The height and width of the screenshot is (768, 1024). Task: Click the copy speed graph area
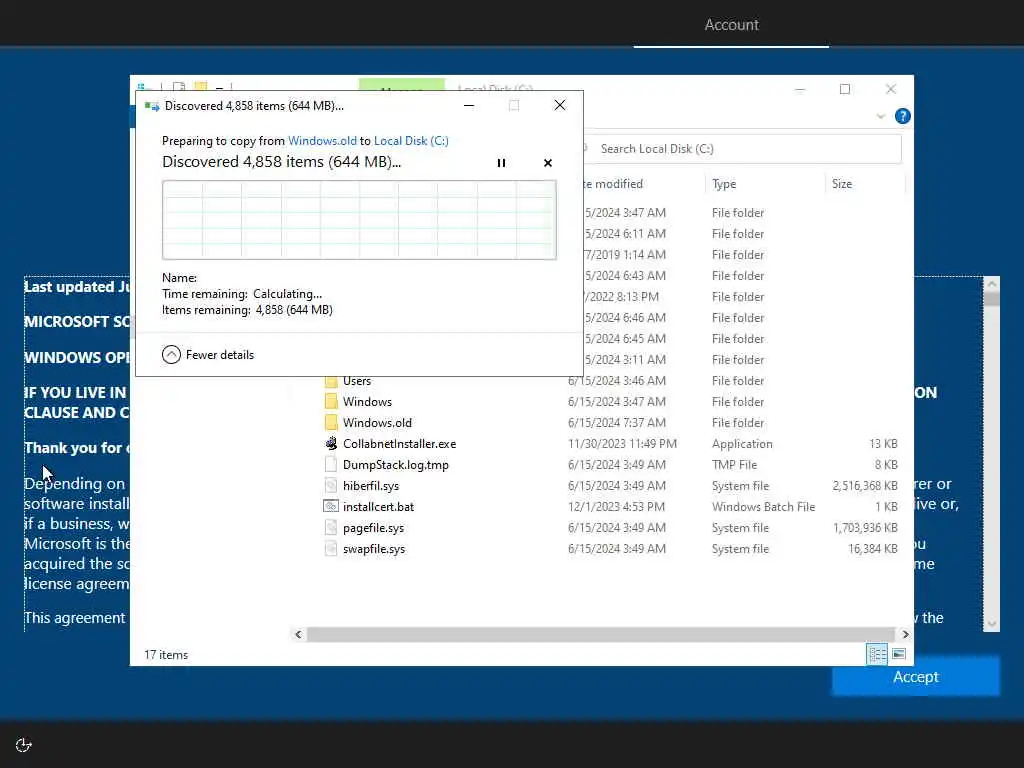pyautogui.click(x=359, y=220)
